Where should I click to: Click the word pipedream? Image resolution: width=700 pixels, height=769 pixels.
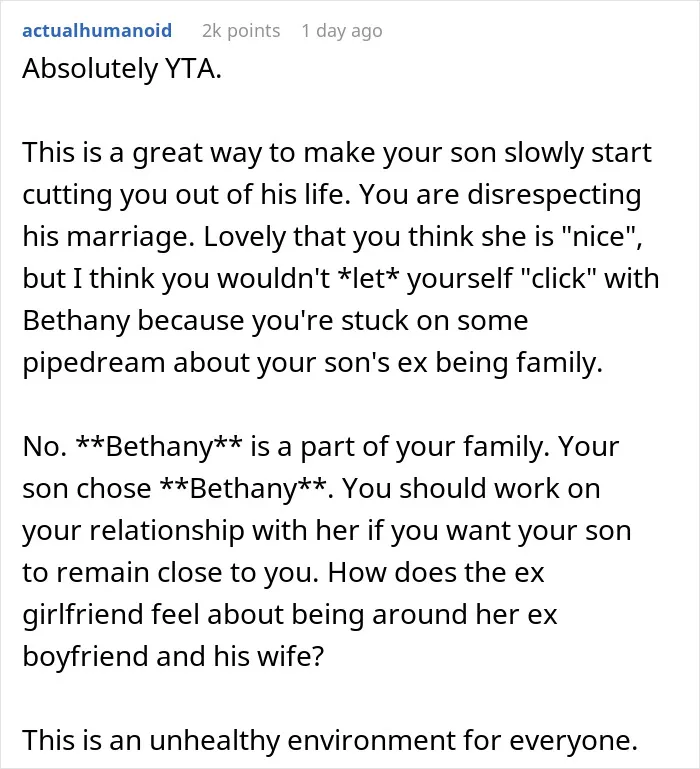(x=94, y=363)
